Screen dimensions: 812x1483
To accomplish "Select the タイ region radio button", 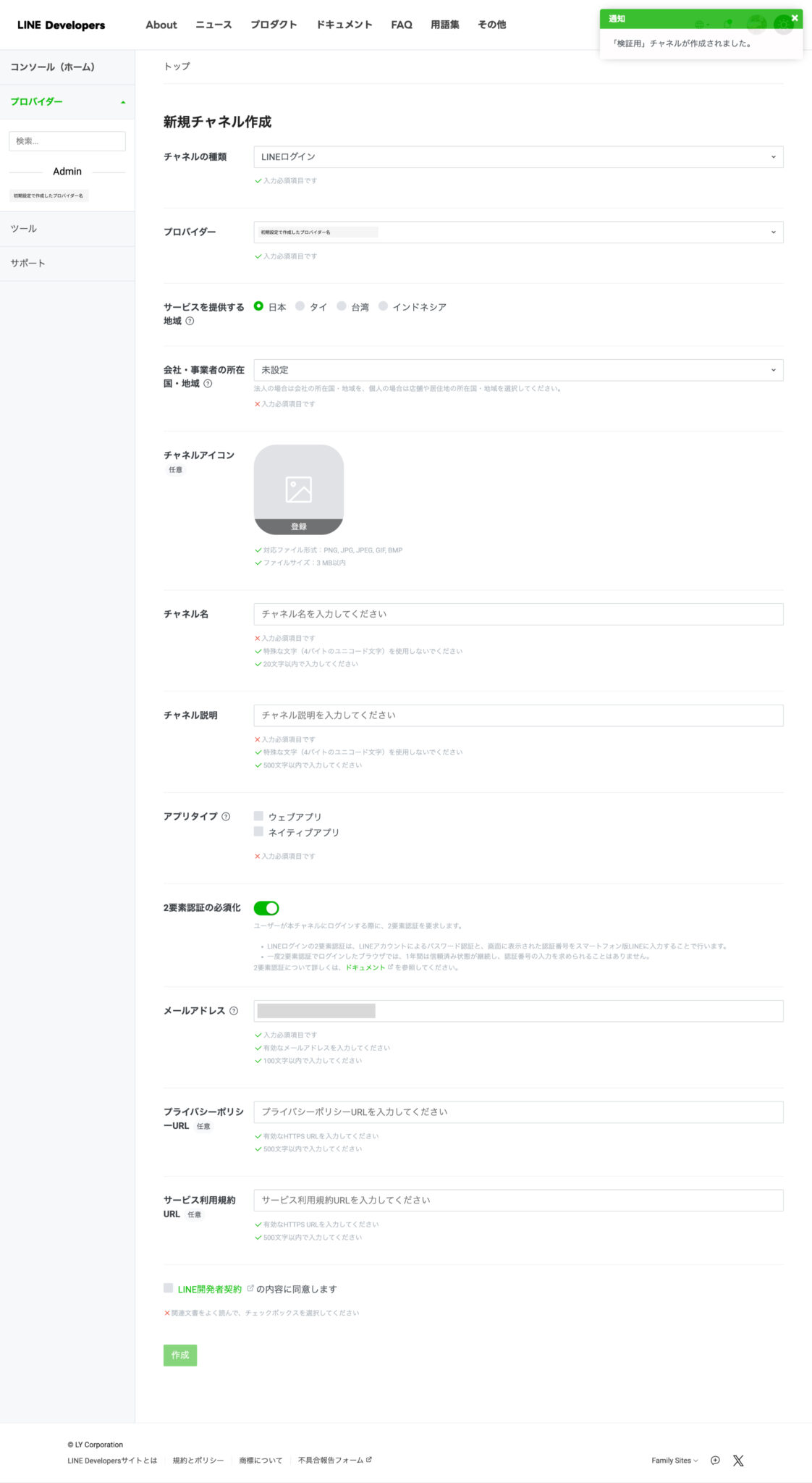I will (300, 306).
